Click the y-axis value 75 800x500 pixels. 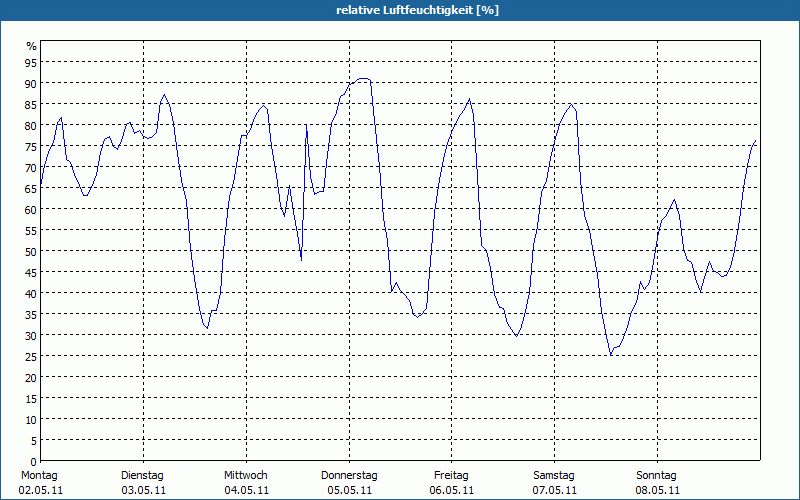[31, 147]
